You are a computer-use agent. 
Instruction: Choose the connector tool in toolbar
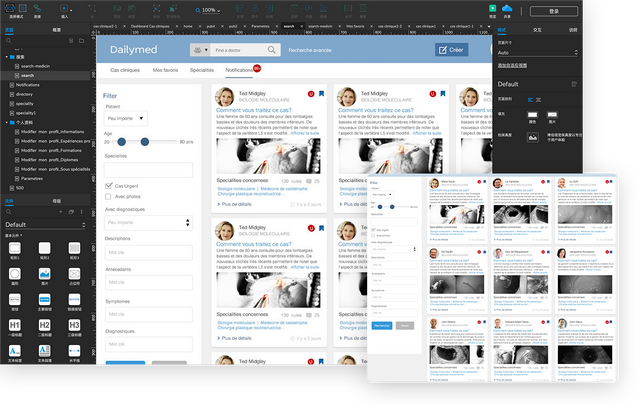[x=37, y=8]
